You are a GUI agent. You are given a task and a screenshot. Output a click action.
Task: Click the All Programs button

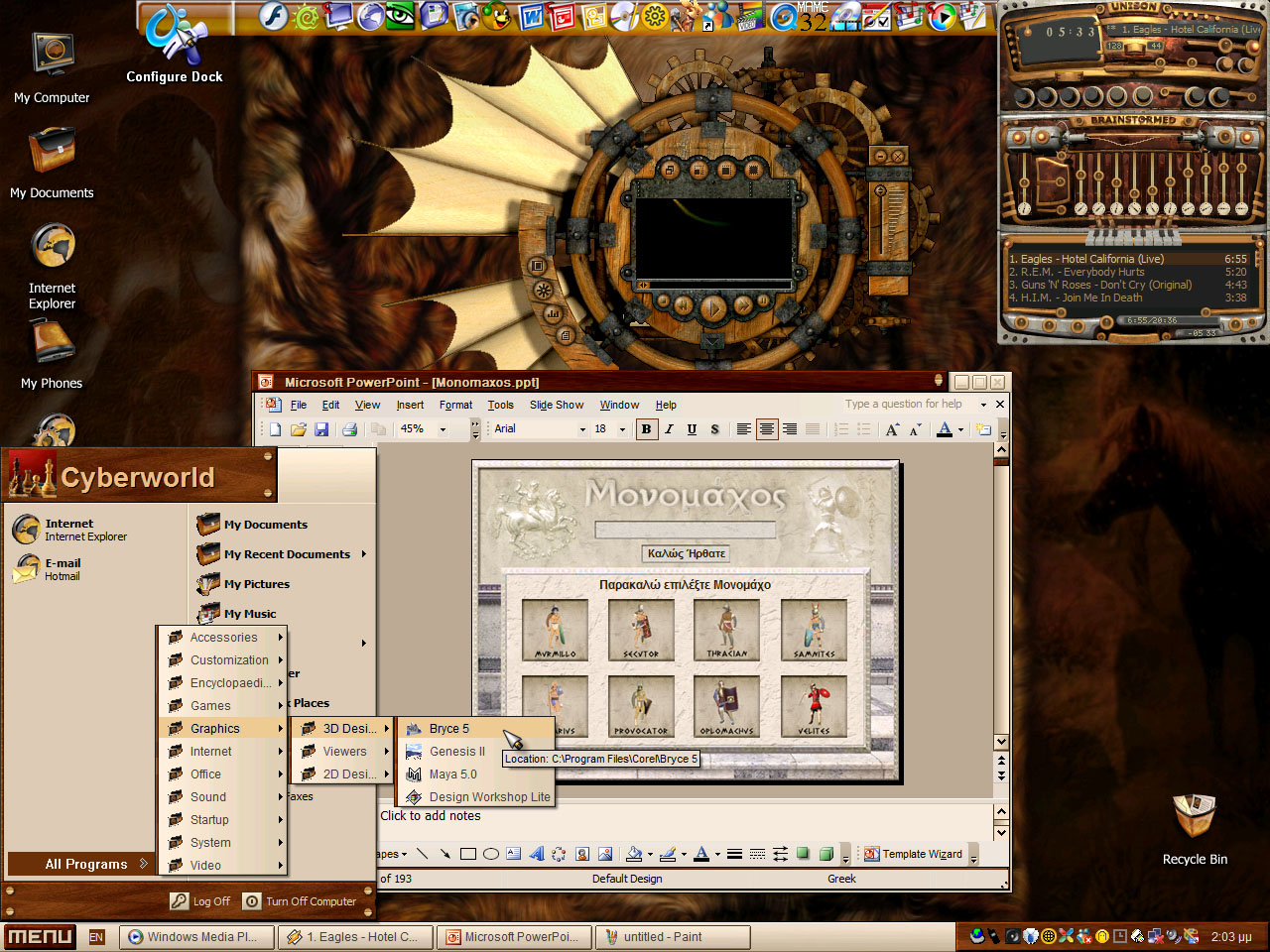(x=81, y=864)
